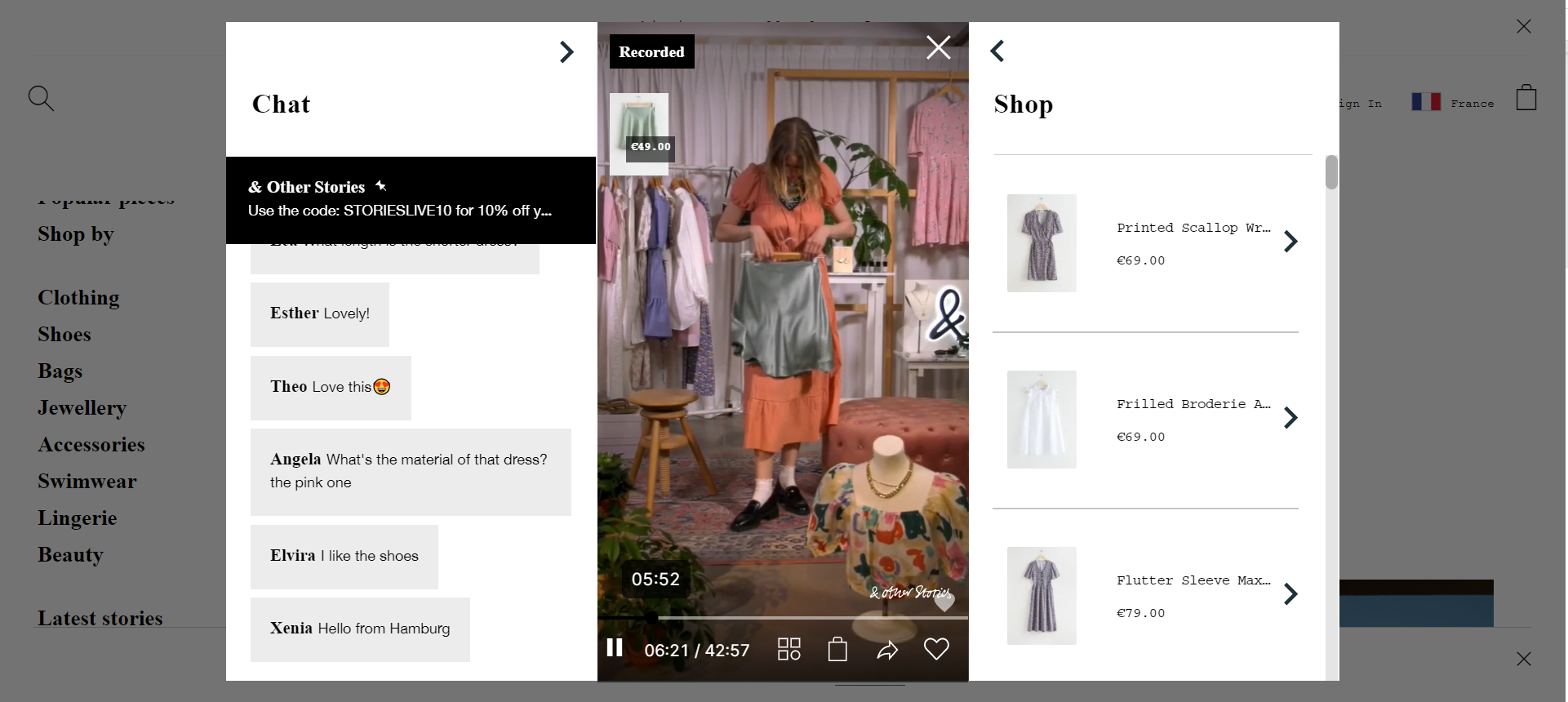1568x702 pixels.
Task: Open the shopping bag in video controls
Action: point(837,649)
